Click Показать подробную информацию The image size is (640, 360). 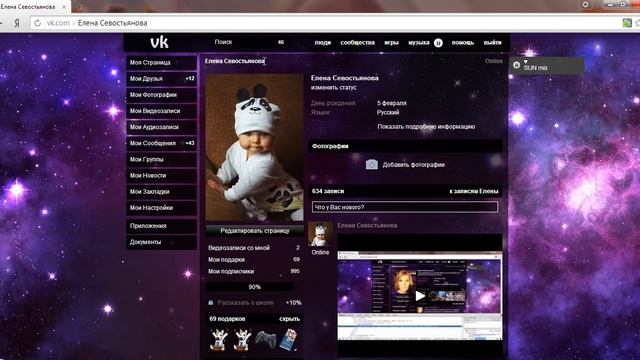click(426, 127)
